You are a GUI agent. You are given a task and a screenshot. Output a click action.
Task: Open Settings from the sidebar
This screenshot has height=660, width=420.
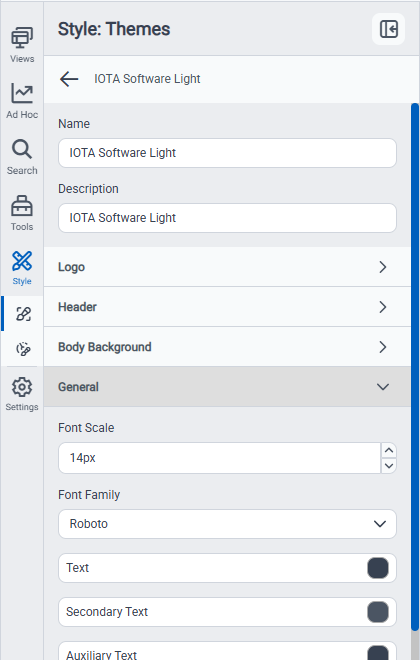pyautogui.click(x=22, y=394)
